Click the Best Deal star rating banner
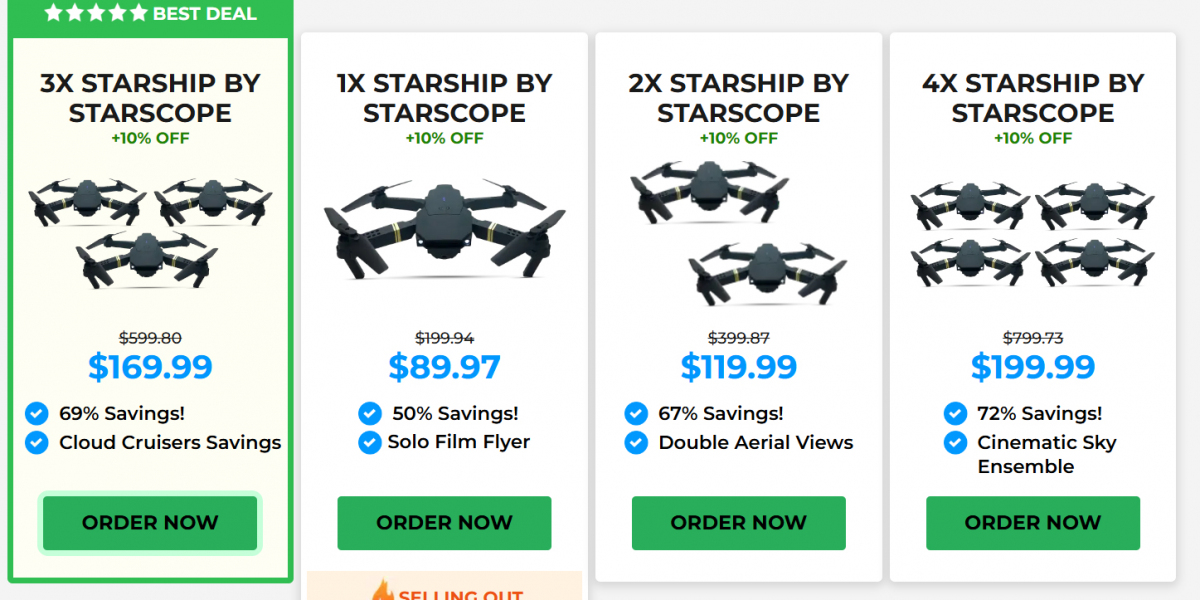The width and height of the screenshot is (1200, 600). (150, 14)
